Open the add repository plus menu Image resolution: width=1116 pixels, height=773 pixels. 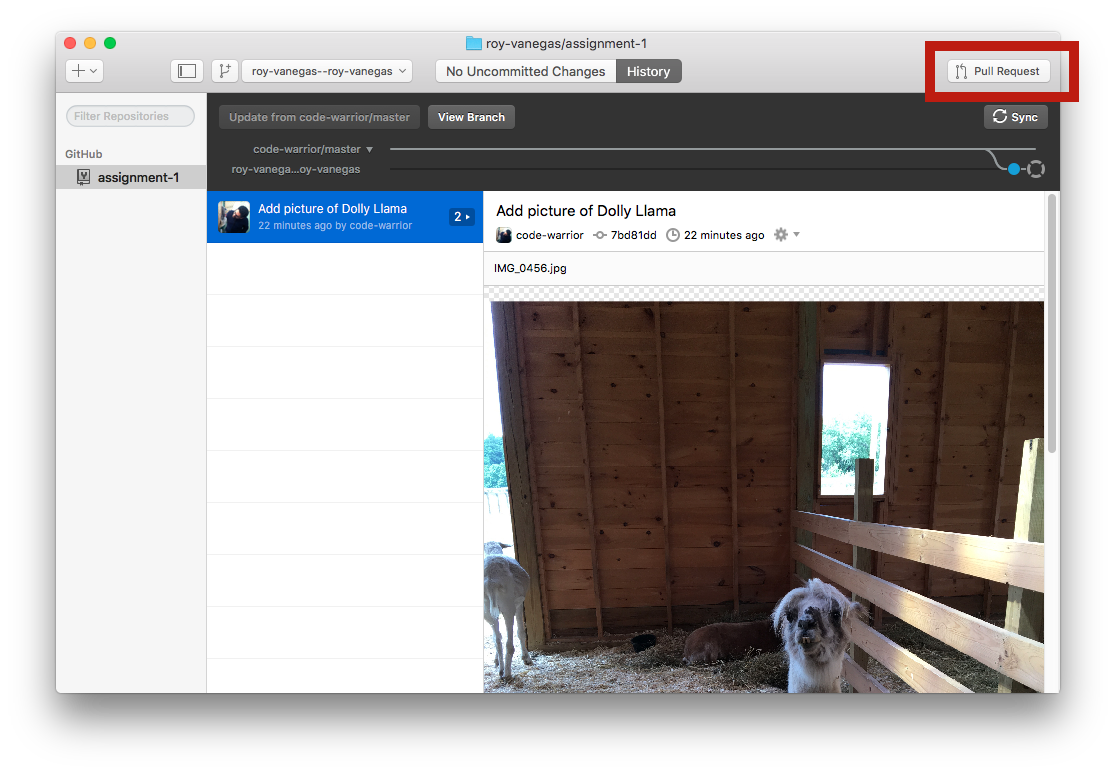[85, 71]
